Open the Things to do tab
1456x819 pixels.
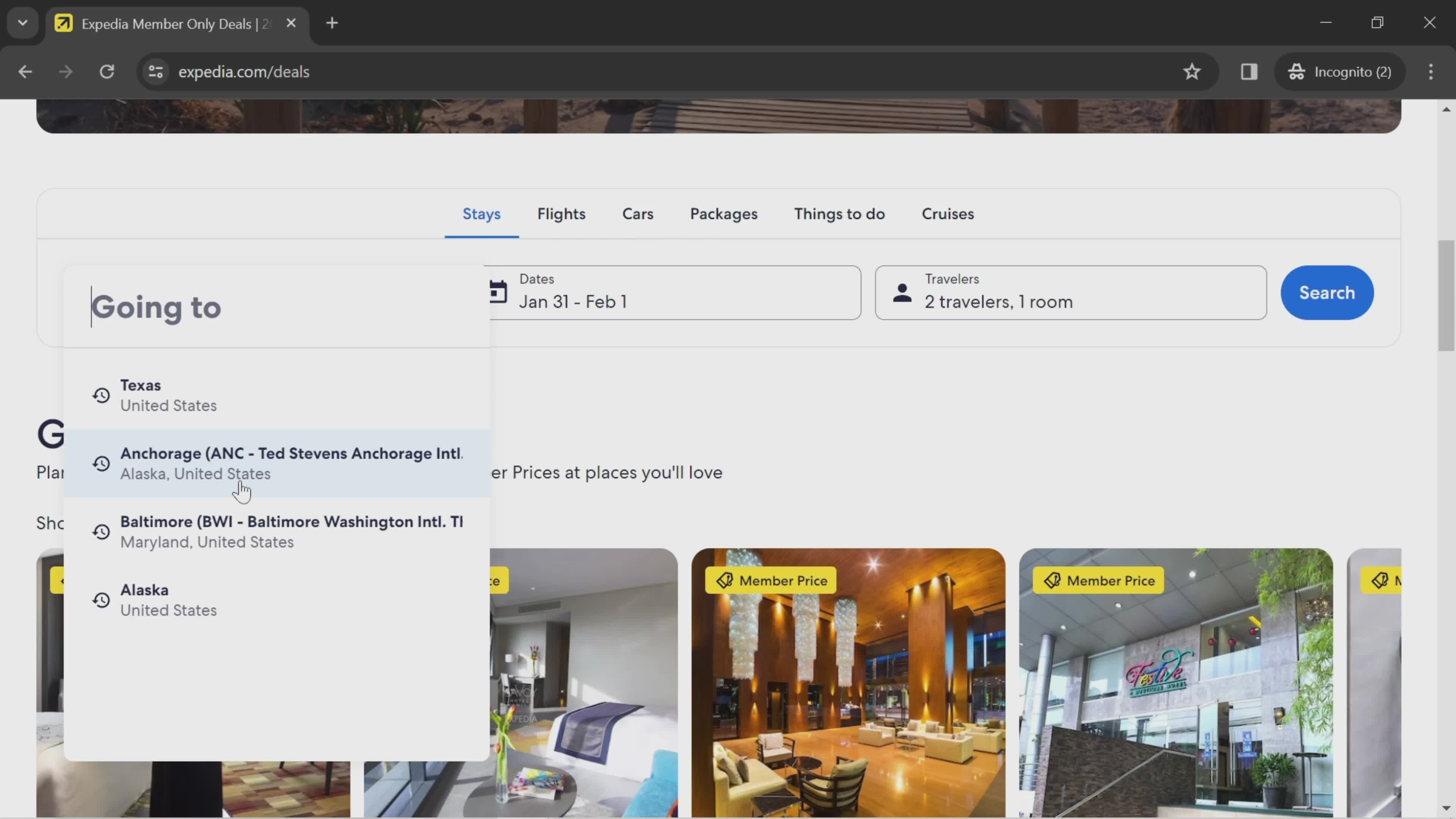pos(839,214)
